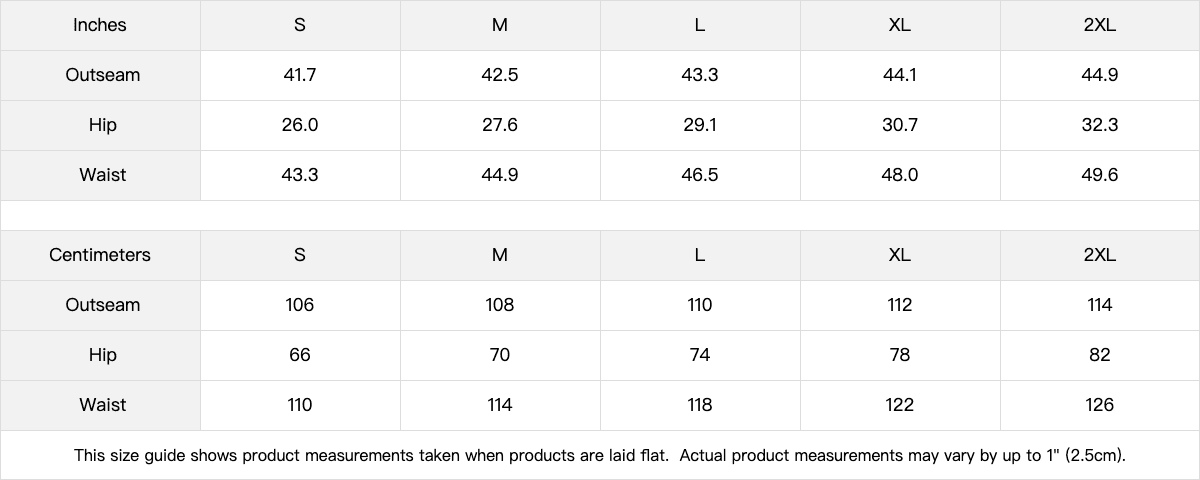Select the 2XL column header in inches table
Image resolution: width=1200 pixels, height=480 pixels.
point(1099,25)
